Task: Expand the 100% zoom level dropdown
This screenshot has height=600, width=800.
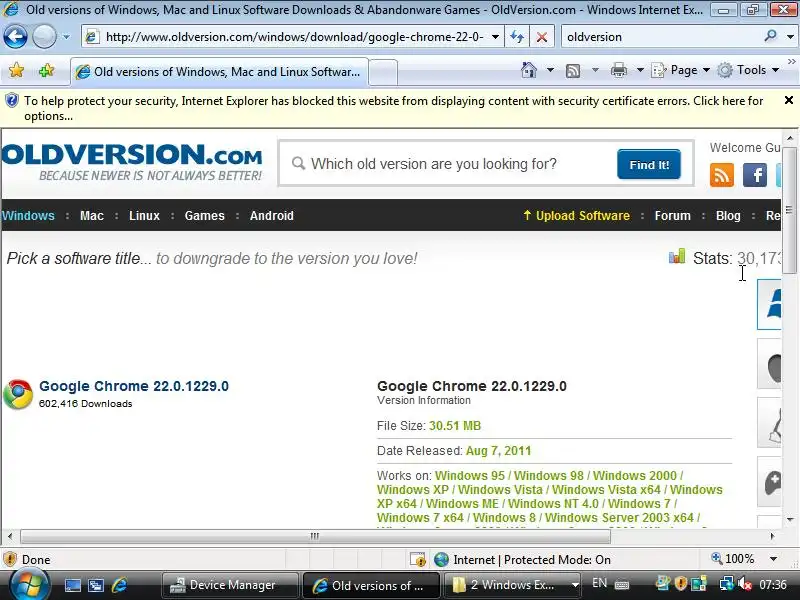Action: click(x=773, y=559)
